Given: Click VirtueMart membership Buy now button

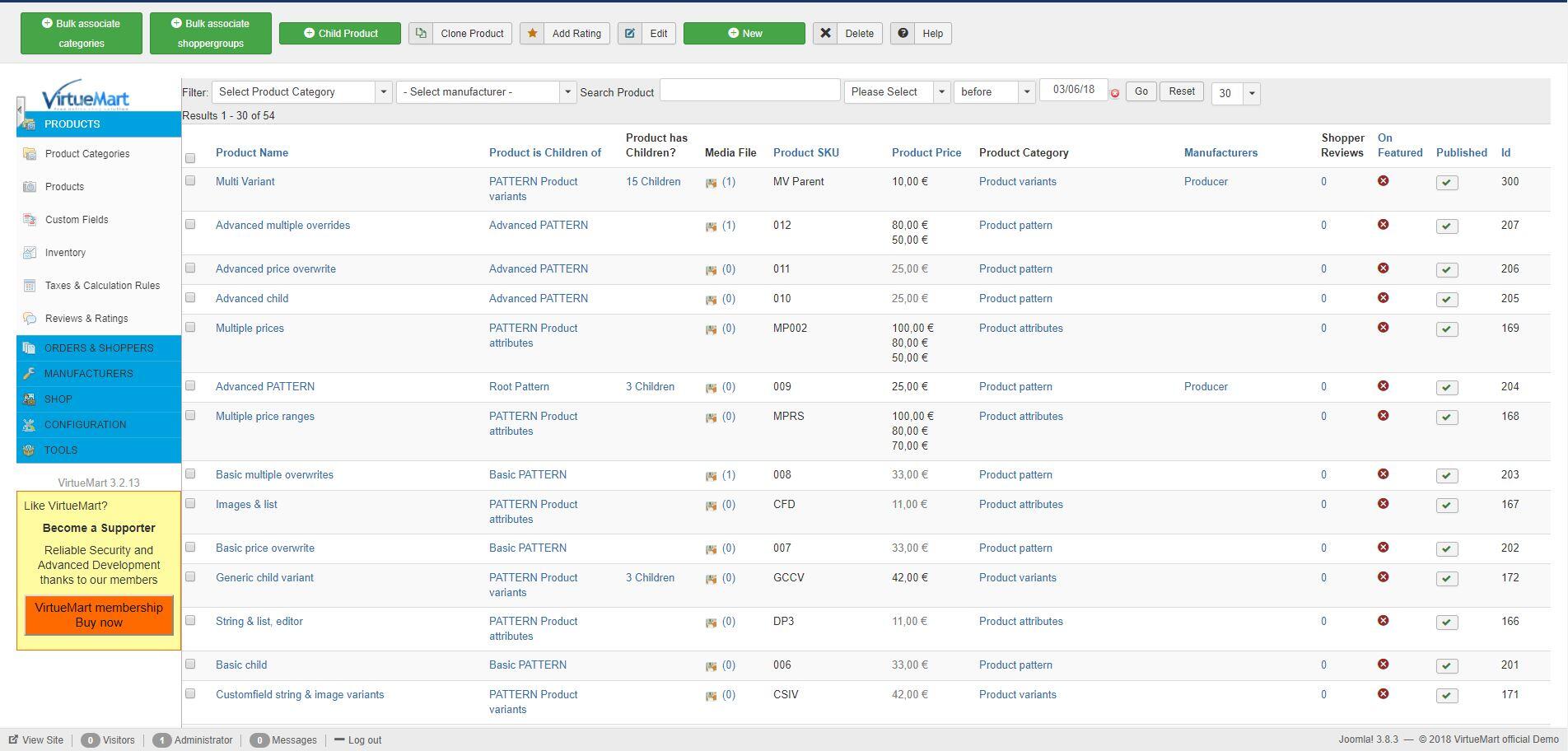Looking at the screenshot, I should 99,615.
